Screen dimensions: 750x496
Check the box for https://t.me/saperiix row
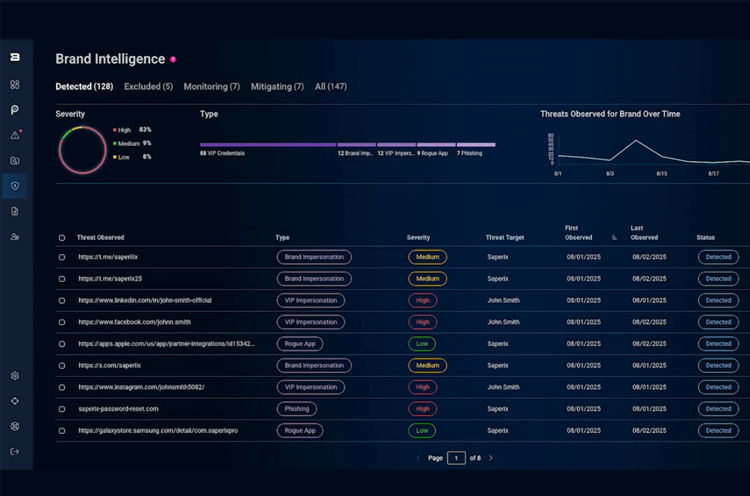click(x=62, y=257)
